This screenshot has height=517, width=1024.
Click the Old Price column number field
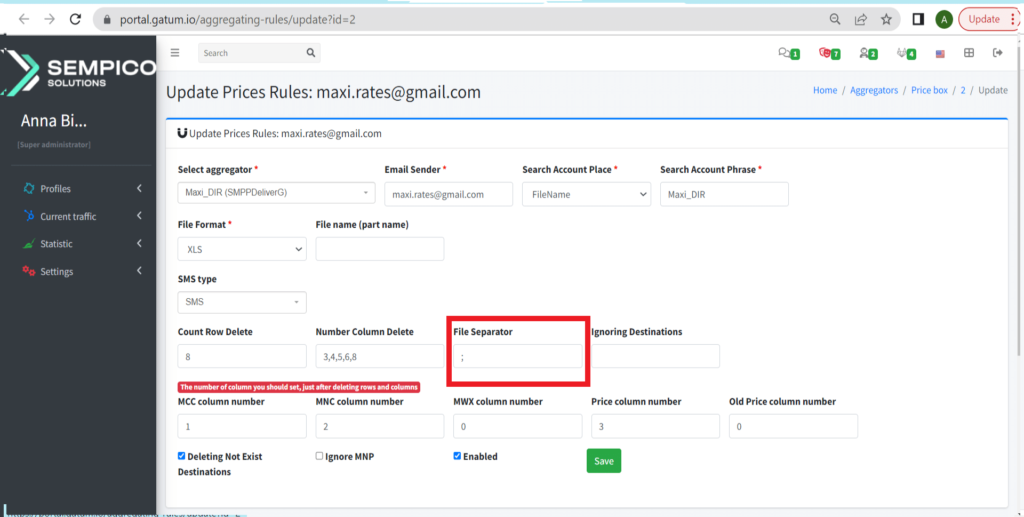[x=793, y=426]
